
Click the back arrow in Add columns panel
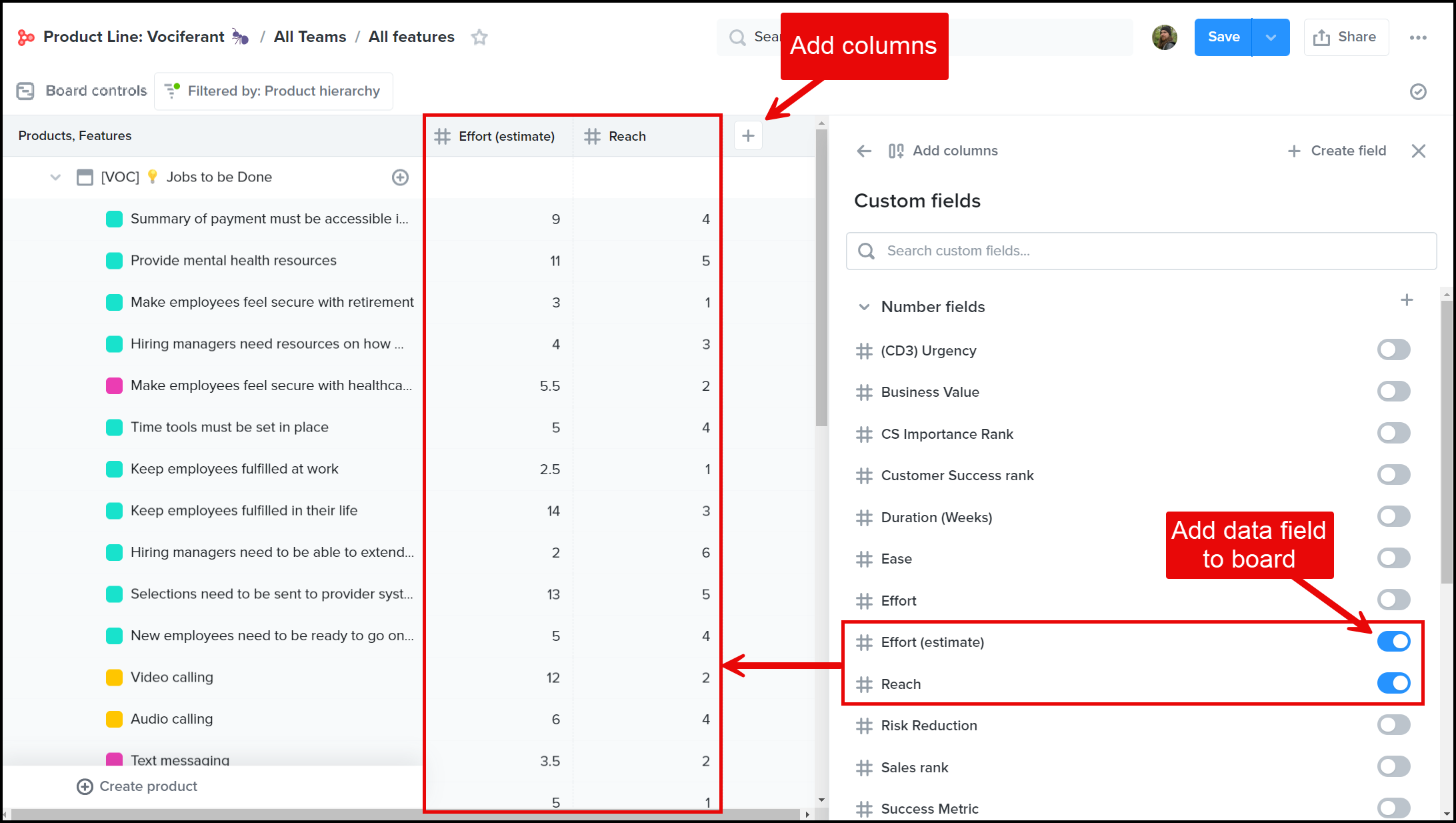863,151
